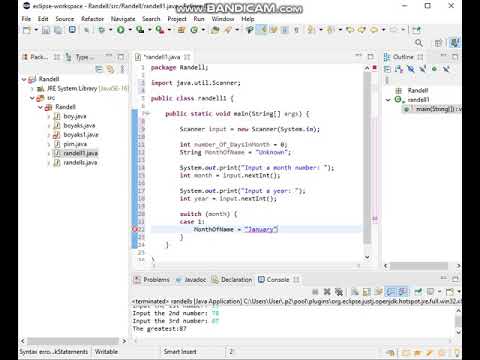Collapse the Randell project tree node
This screenshot has height=360, width=480.
coord(24,79)
